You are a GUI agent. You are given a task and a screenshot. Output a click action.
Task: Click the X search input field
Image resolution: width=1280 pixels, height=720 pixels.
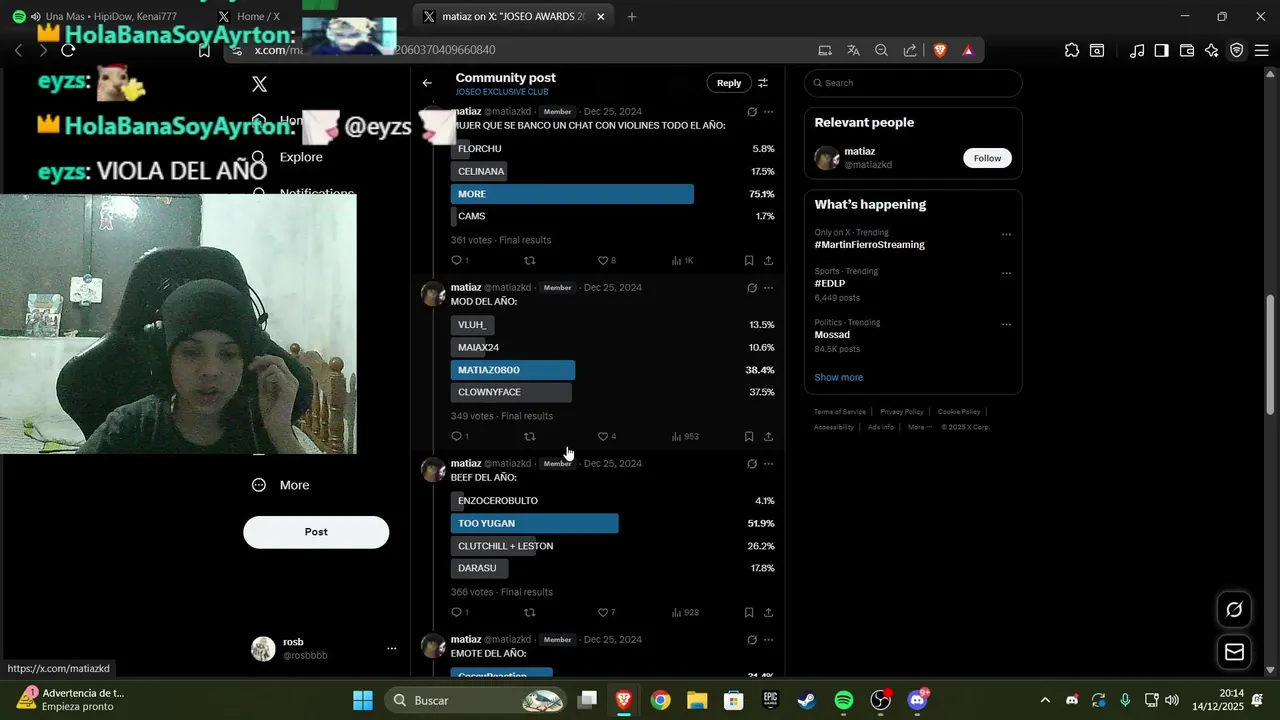[x=913, y=83]
